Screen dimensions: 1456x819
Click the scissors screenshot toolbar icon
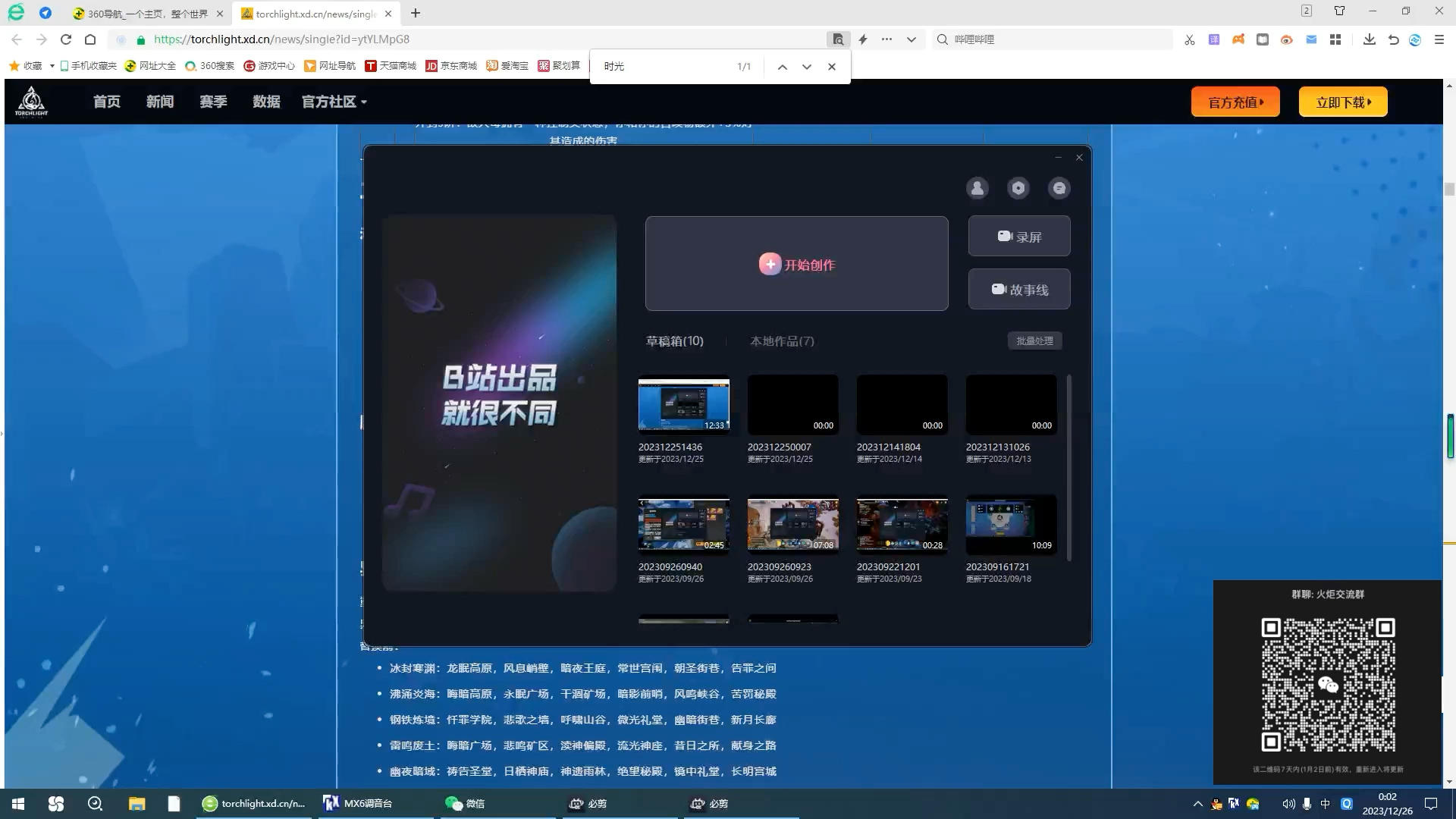click(x=1189, y=39)
